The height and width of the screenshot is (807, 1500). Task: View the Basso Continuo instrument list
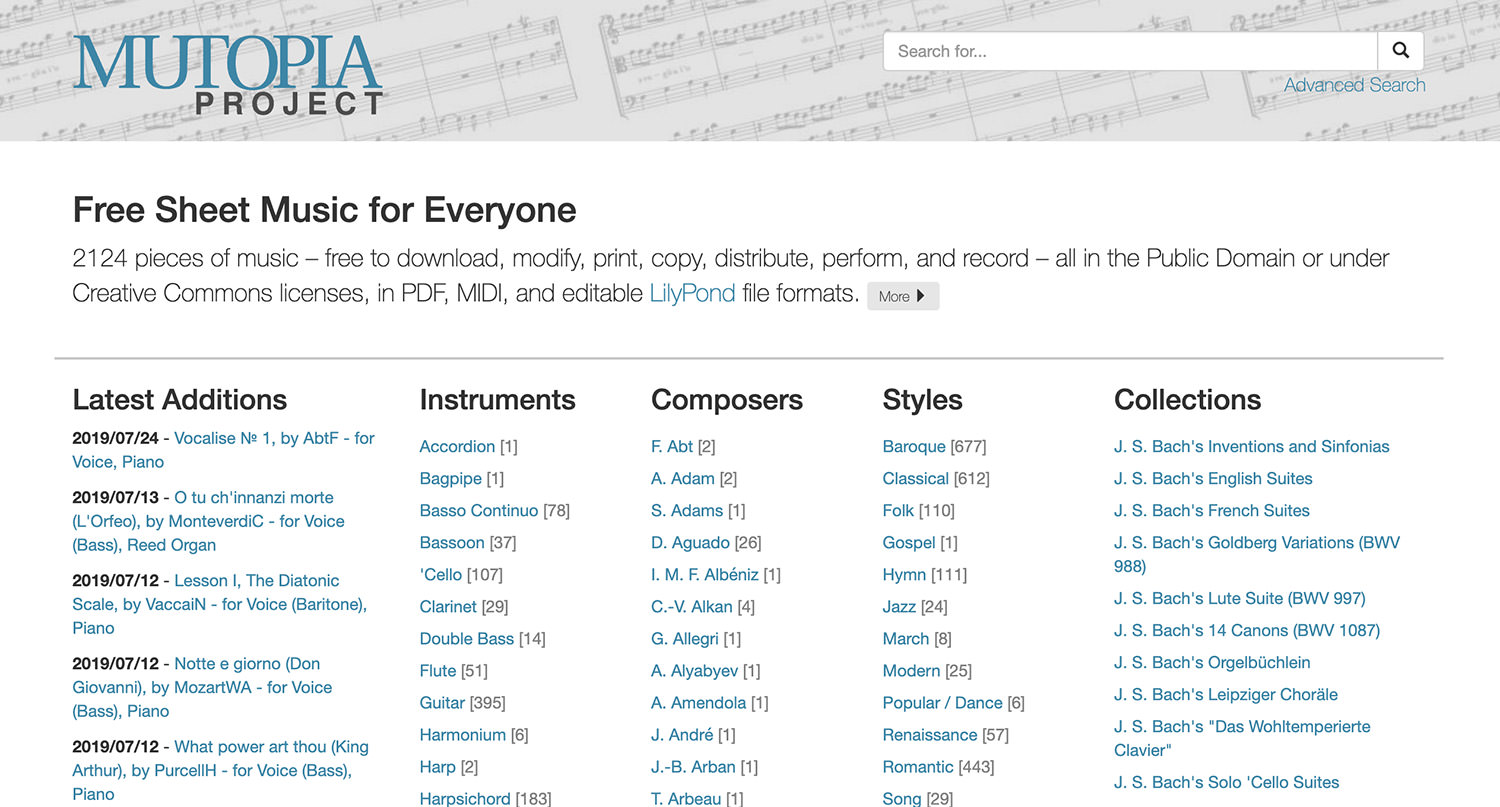478,511
